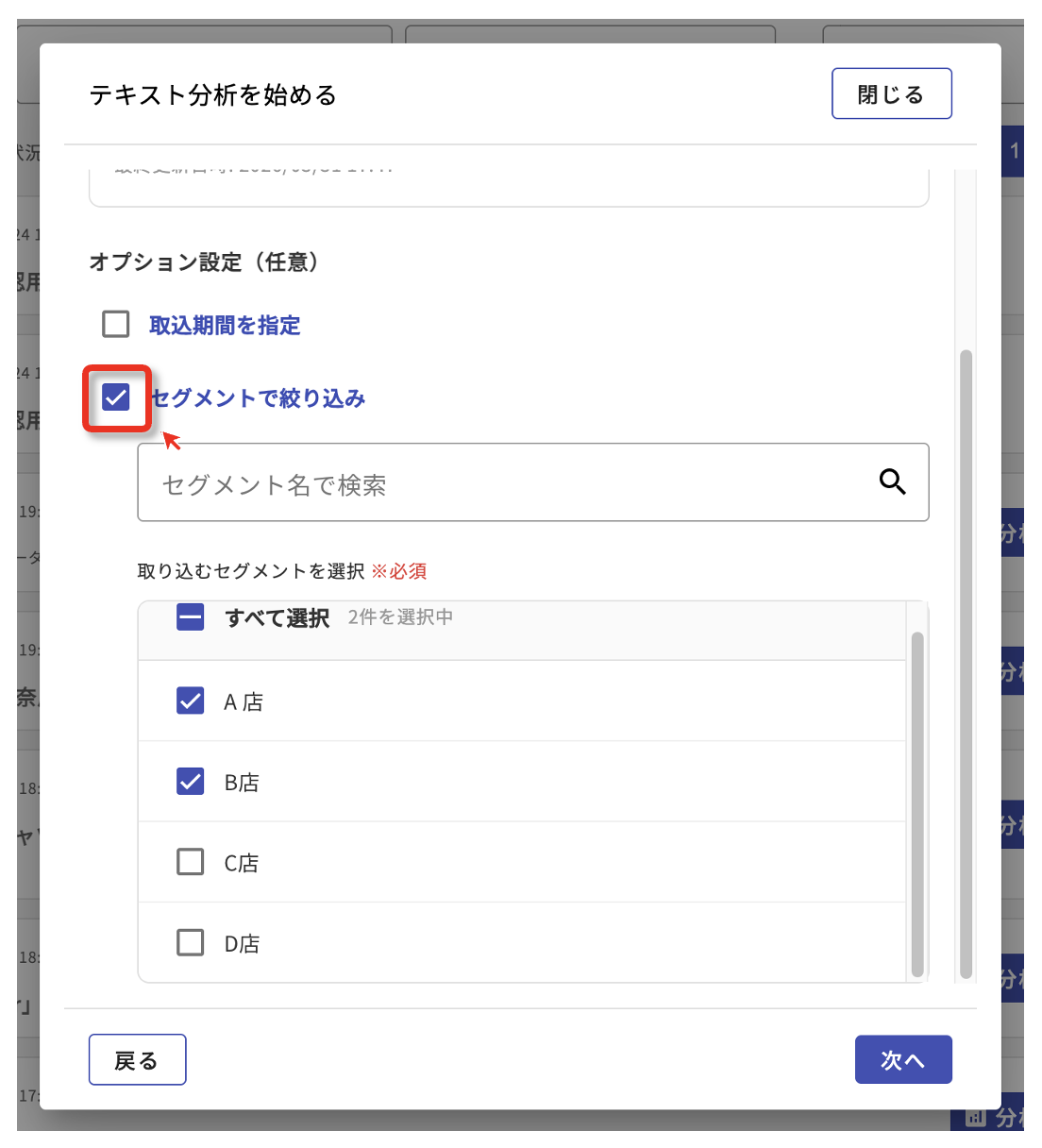Click the dialog's outer vertical scrollbar
1042x1148 pixels.
click(x=966, y=661)
